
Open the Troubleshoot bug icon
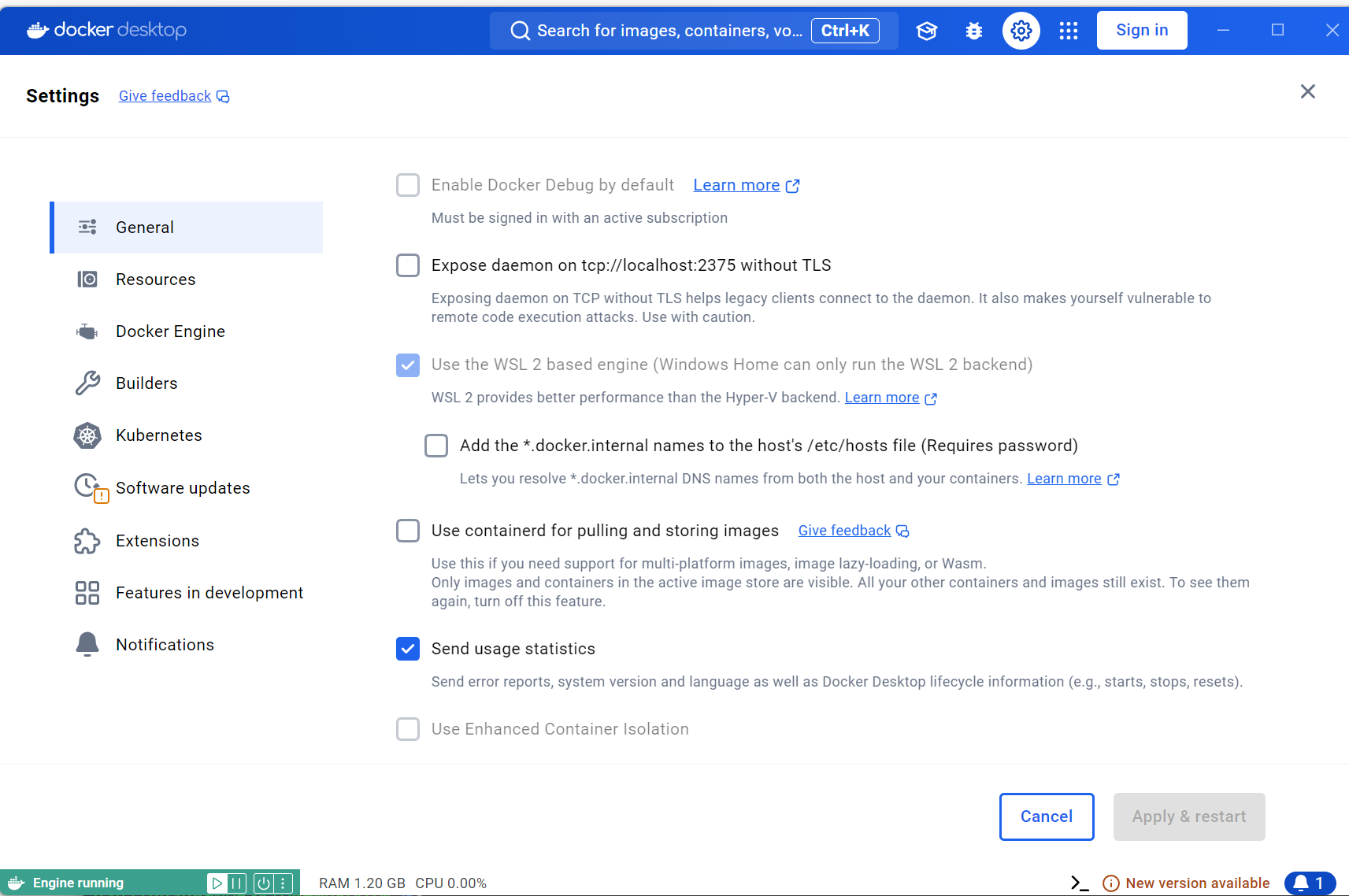[974, 31]
